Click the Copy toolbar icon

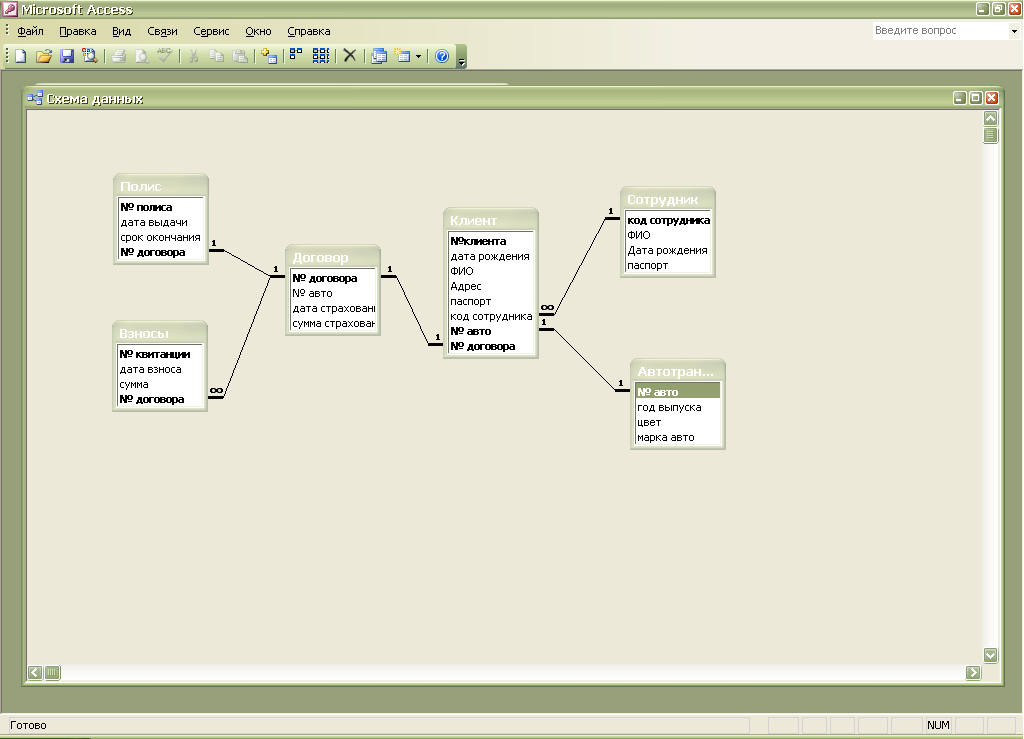point(217,56)
